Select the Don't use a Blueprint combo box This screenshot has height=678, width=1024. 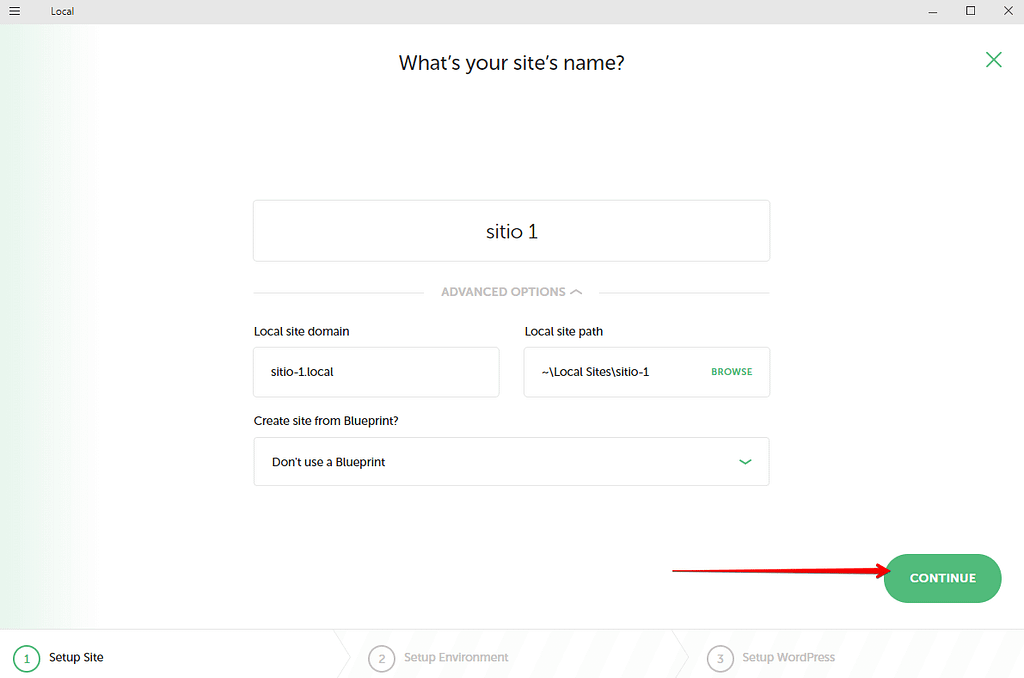pos(511,462)
